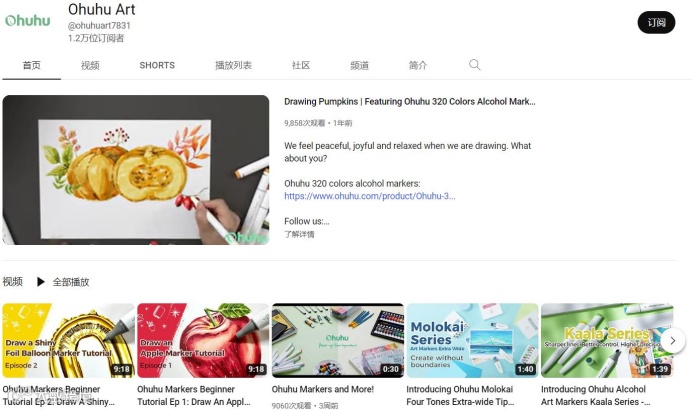Select the 社区 tab
The width and height of the screenshot is (692, 410).
point(301,65)
